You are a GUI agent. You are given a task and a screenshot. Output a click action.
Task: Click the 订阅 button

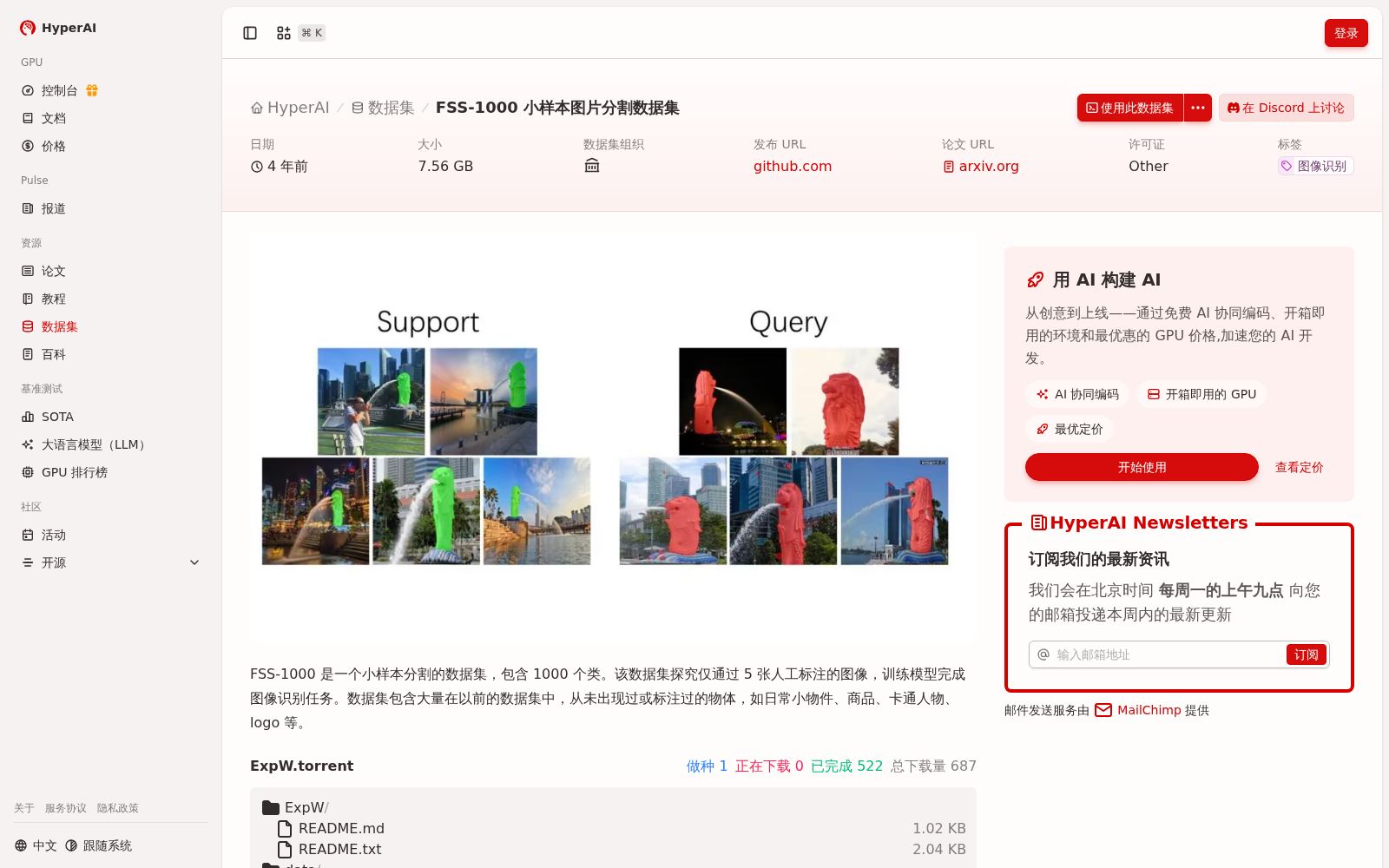click(1306, 654)
